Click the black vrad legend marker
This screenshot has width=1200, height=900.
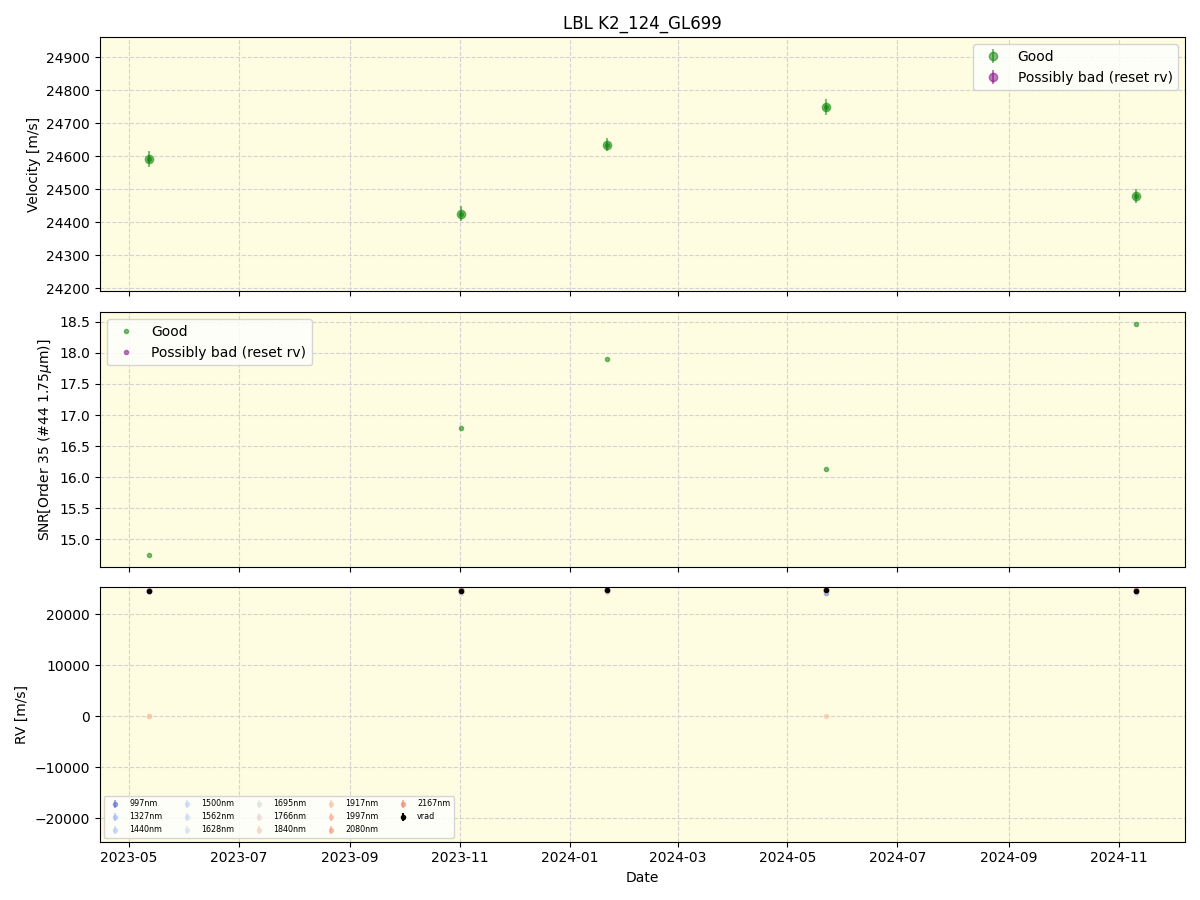(403, 817)
